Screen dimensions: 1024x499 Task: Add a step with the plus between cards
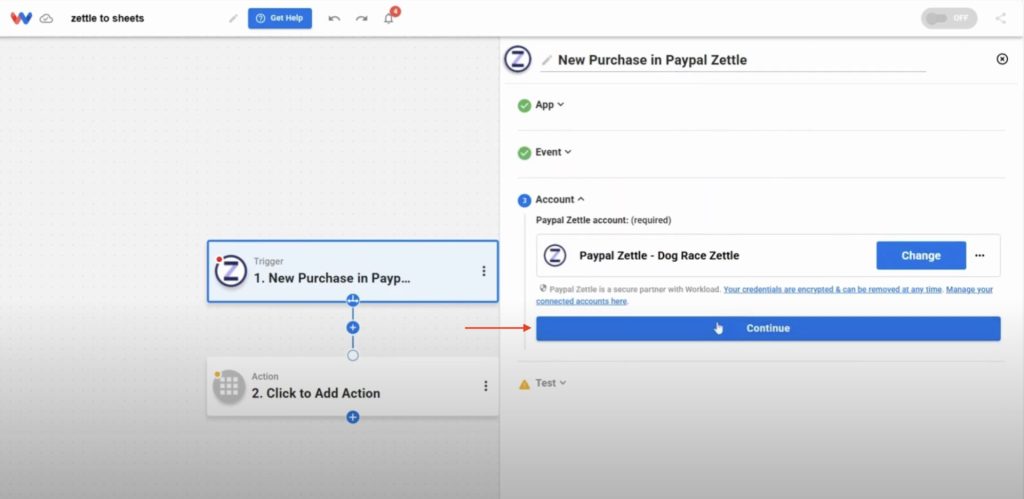tap(353, 327)
